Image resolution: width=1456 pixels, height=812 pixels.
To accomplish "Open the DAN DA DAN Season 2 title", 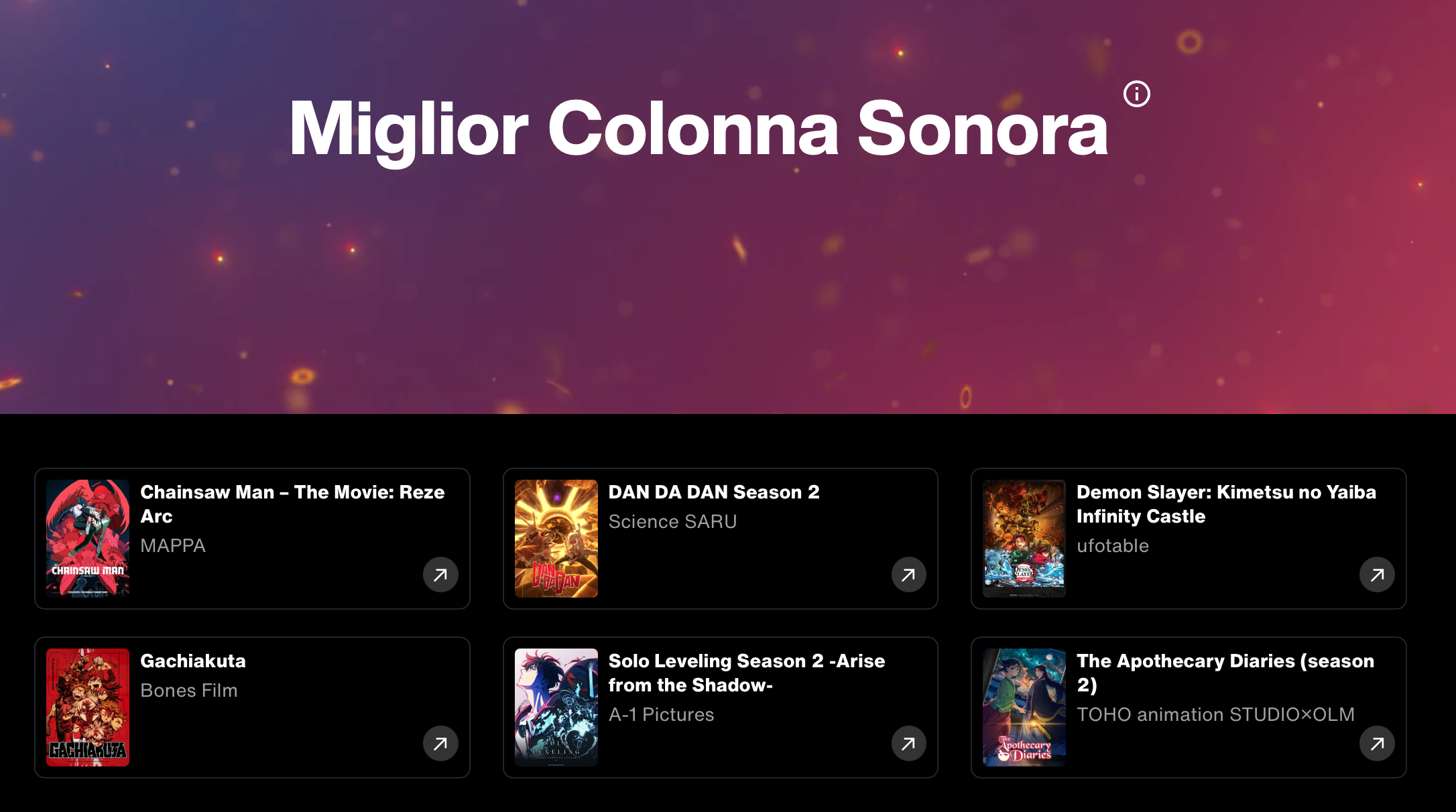I will 714,492.
